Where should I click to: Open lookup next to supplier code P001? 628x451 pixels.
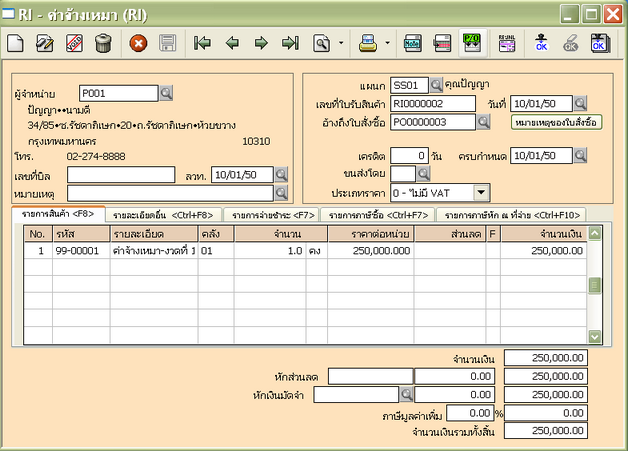pyautogui.click(x=166, y=93)
